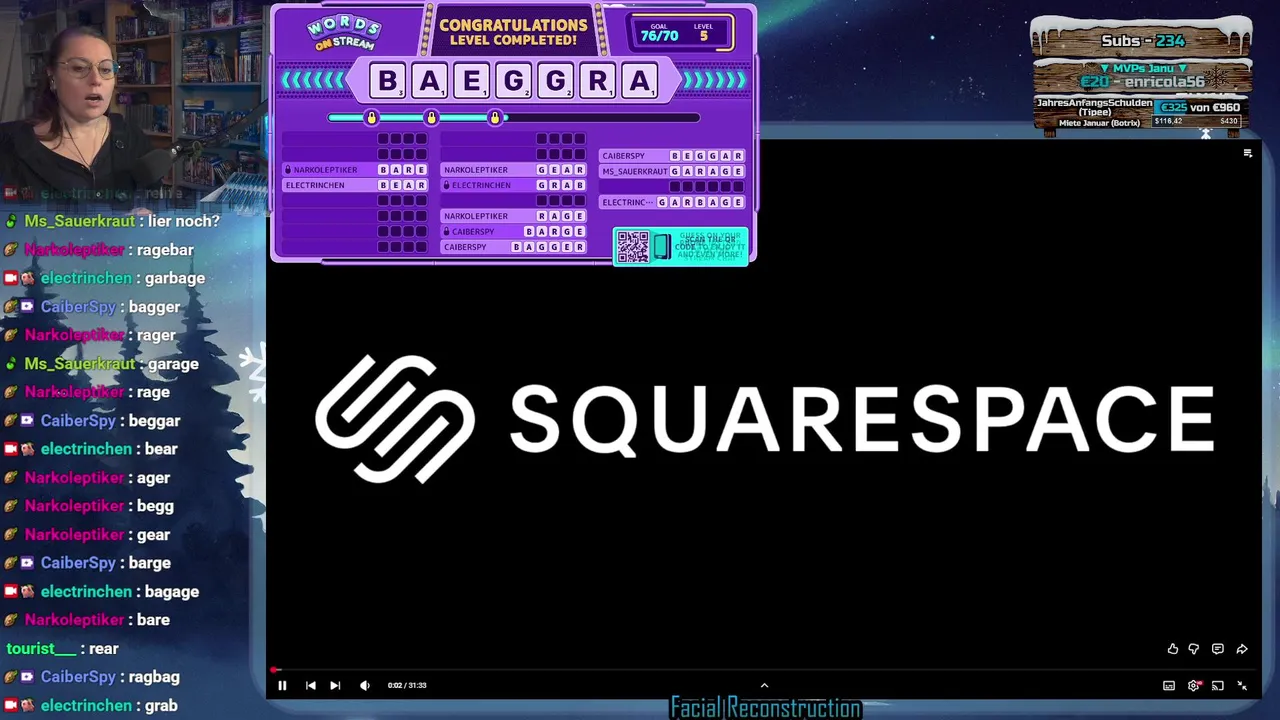1280x720 pixels.
Task: Click the Words on Stream logo
Action: pos(343,33)
